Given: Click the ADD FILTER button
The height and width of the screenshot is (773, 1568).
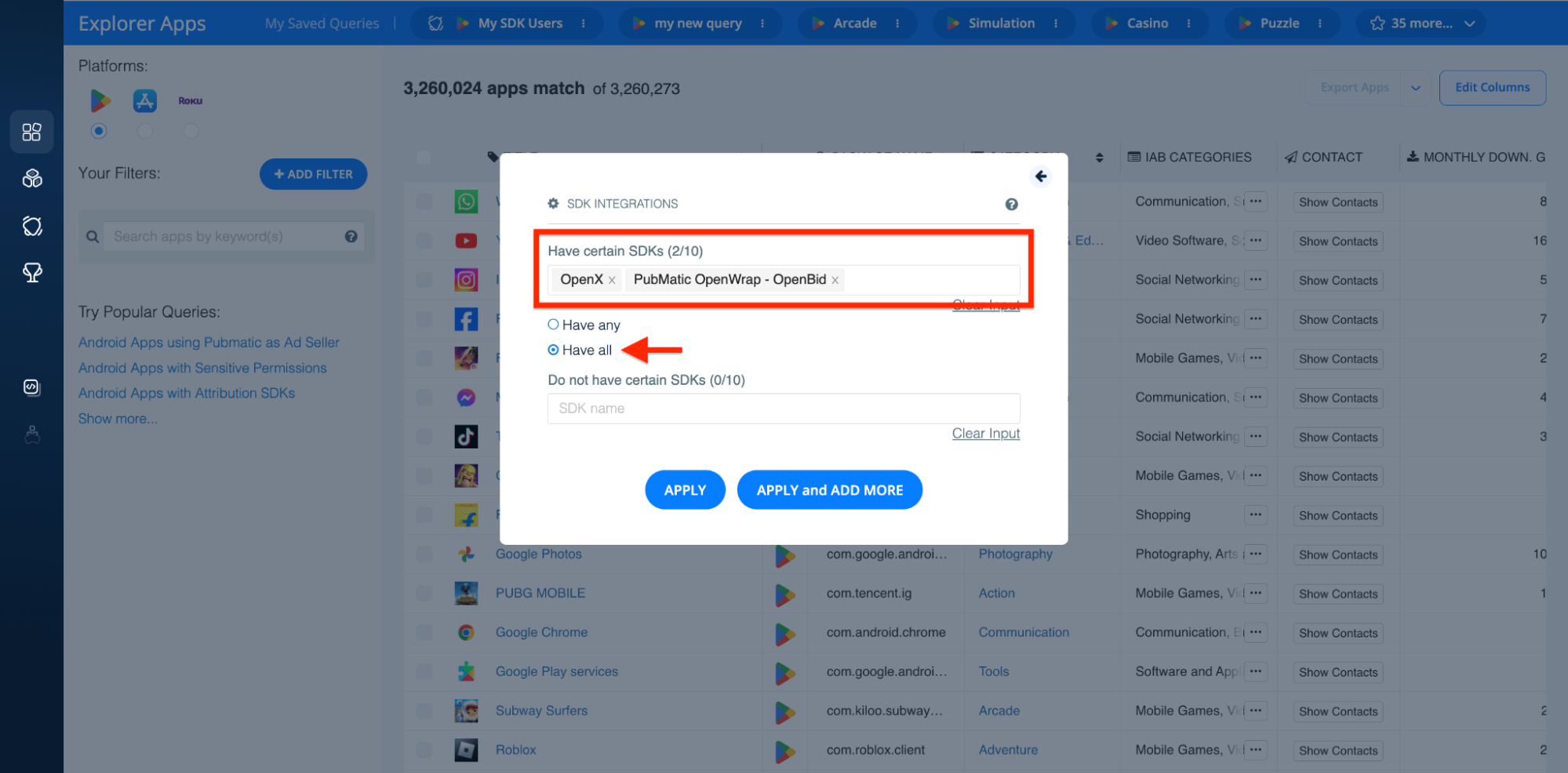Looking at the screenshot, I should pos(313,174).
